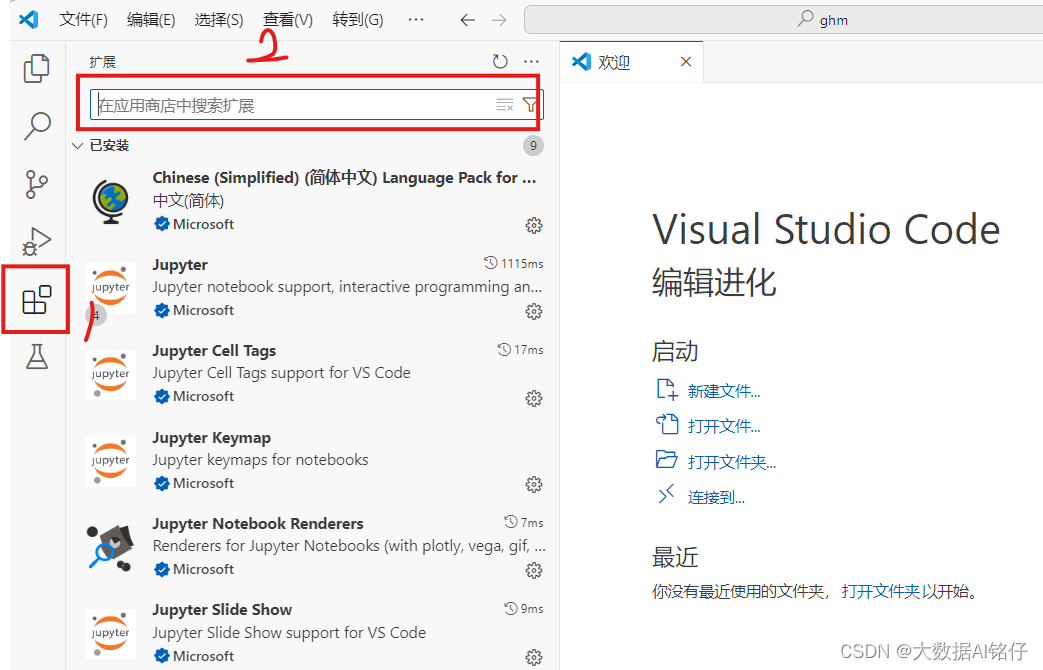1043x670 pixels.
Task: Click the 中文(简体) description text
Action: (188, 201)
